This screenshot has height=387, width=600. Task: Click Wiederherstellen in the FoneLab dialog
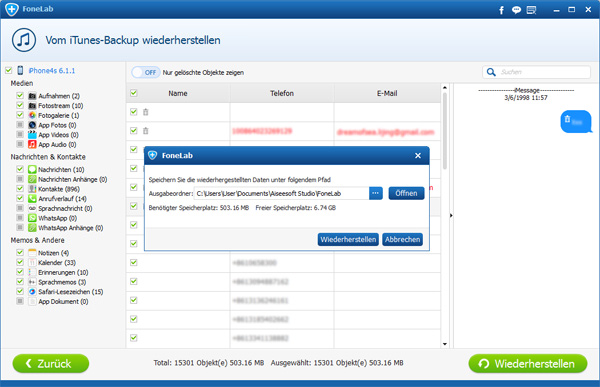pos(348,240)
